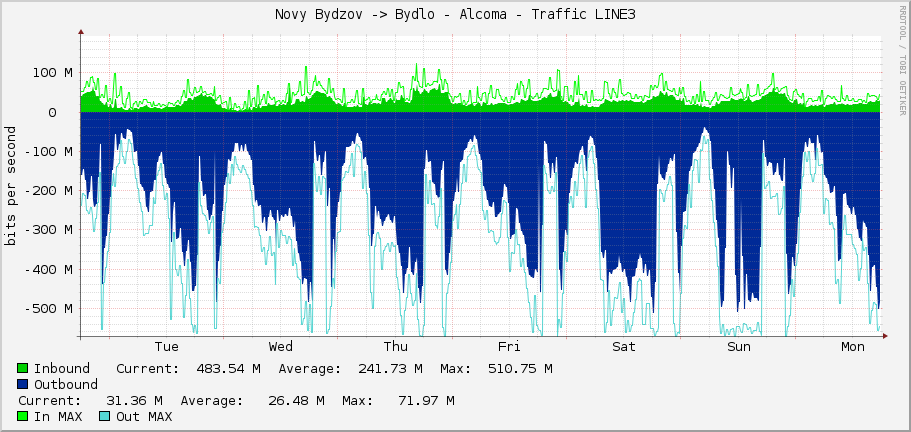Click the '-500 M' y-axis label
This screenshot has height=432, width=911.
pyautogui.click(x=48, y=308)
